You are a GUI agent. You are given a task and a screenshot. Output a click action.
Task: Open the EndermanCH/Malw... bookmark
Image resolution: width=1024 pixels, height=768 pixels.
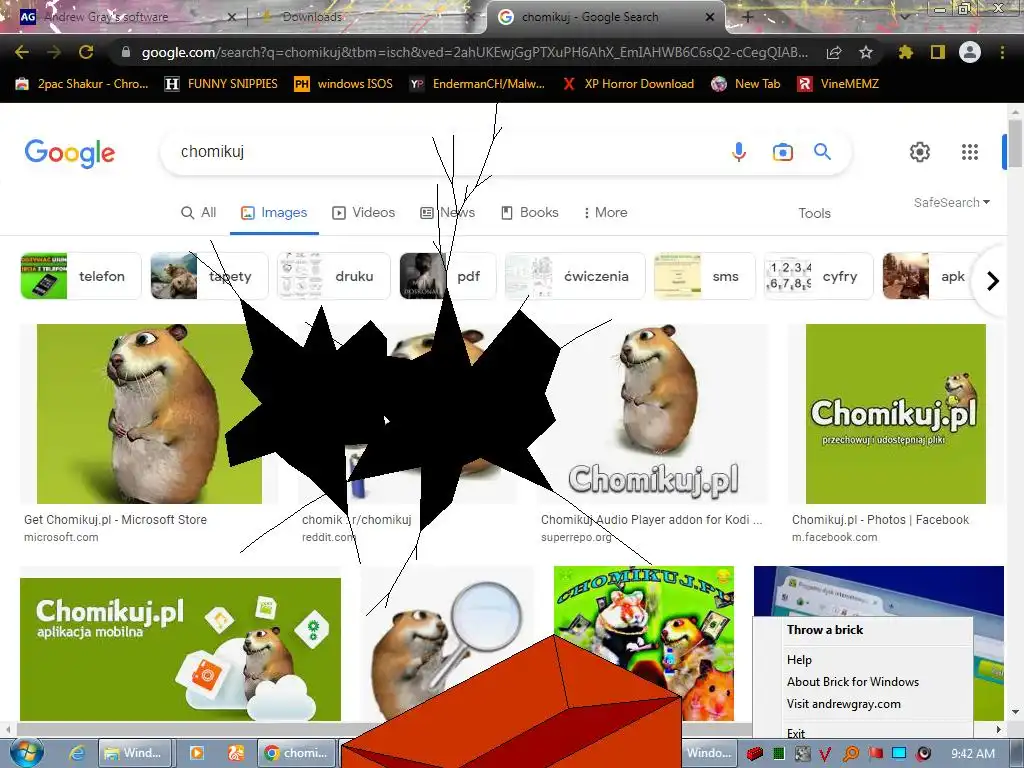point(477,84)
